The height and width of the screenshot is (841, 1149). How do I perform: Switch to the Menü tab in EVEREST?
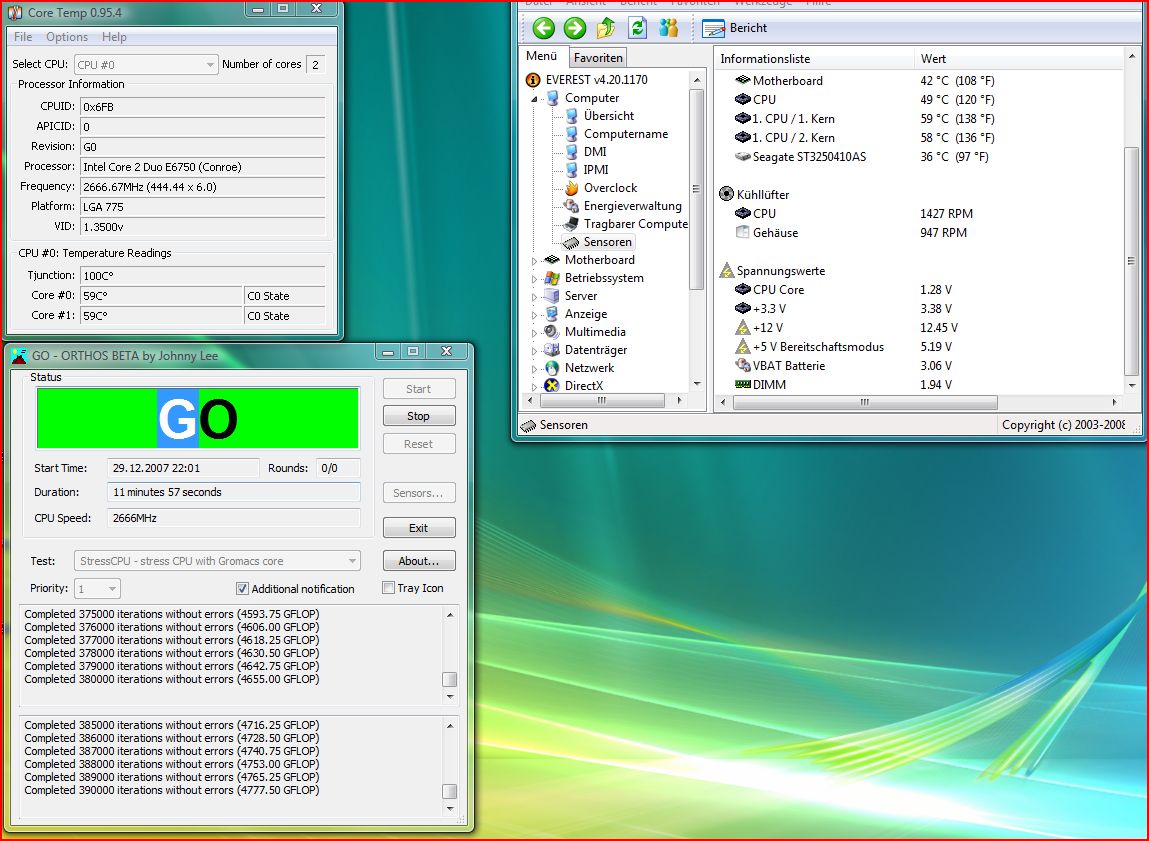pos(542,56)
